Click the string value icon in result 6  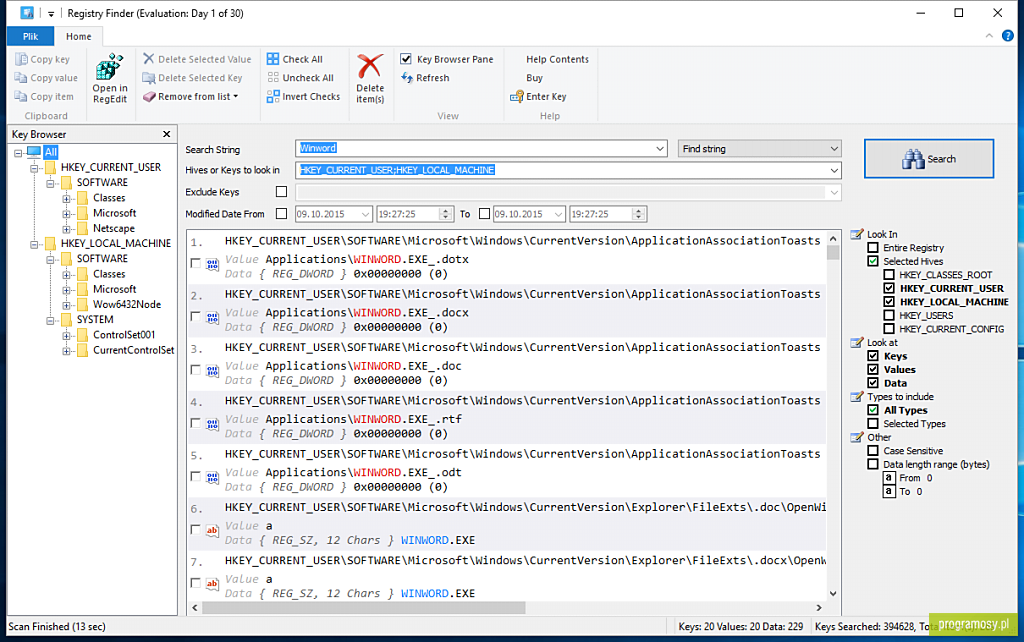[x=212, y=531]
